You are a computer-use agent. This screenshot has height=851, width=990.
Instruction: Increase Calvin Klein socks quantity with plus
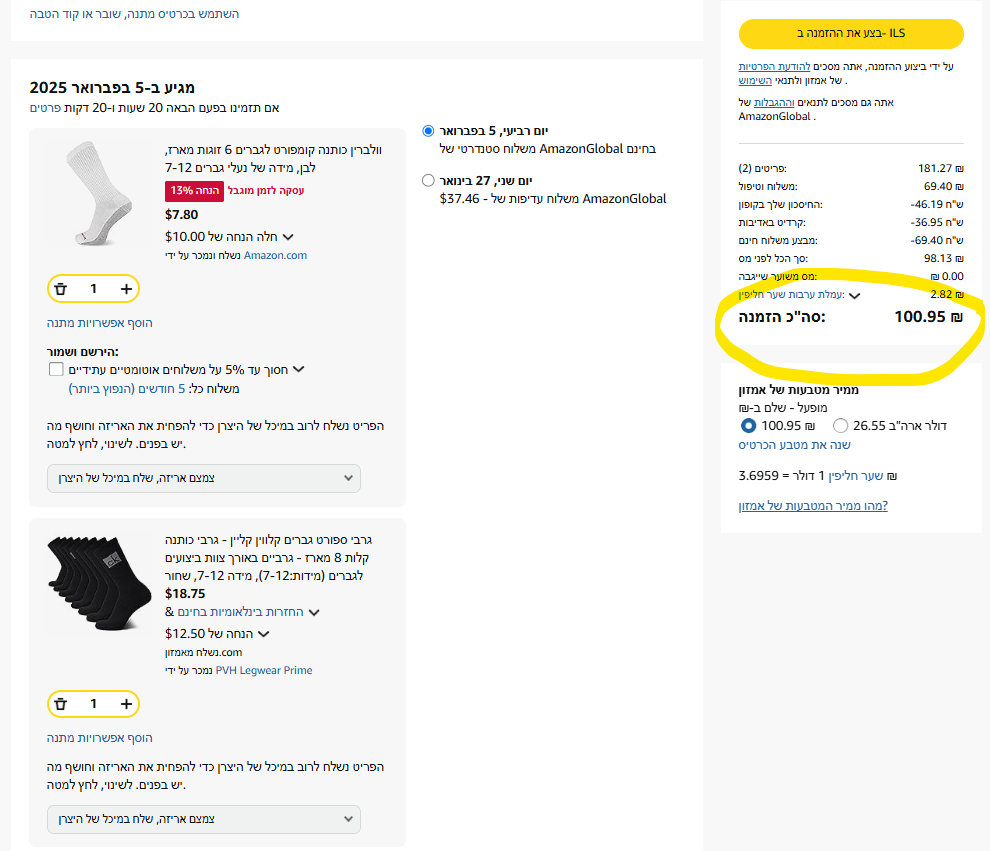tap(126, 704)
